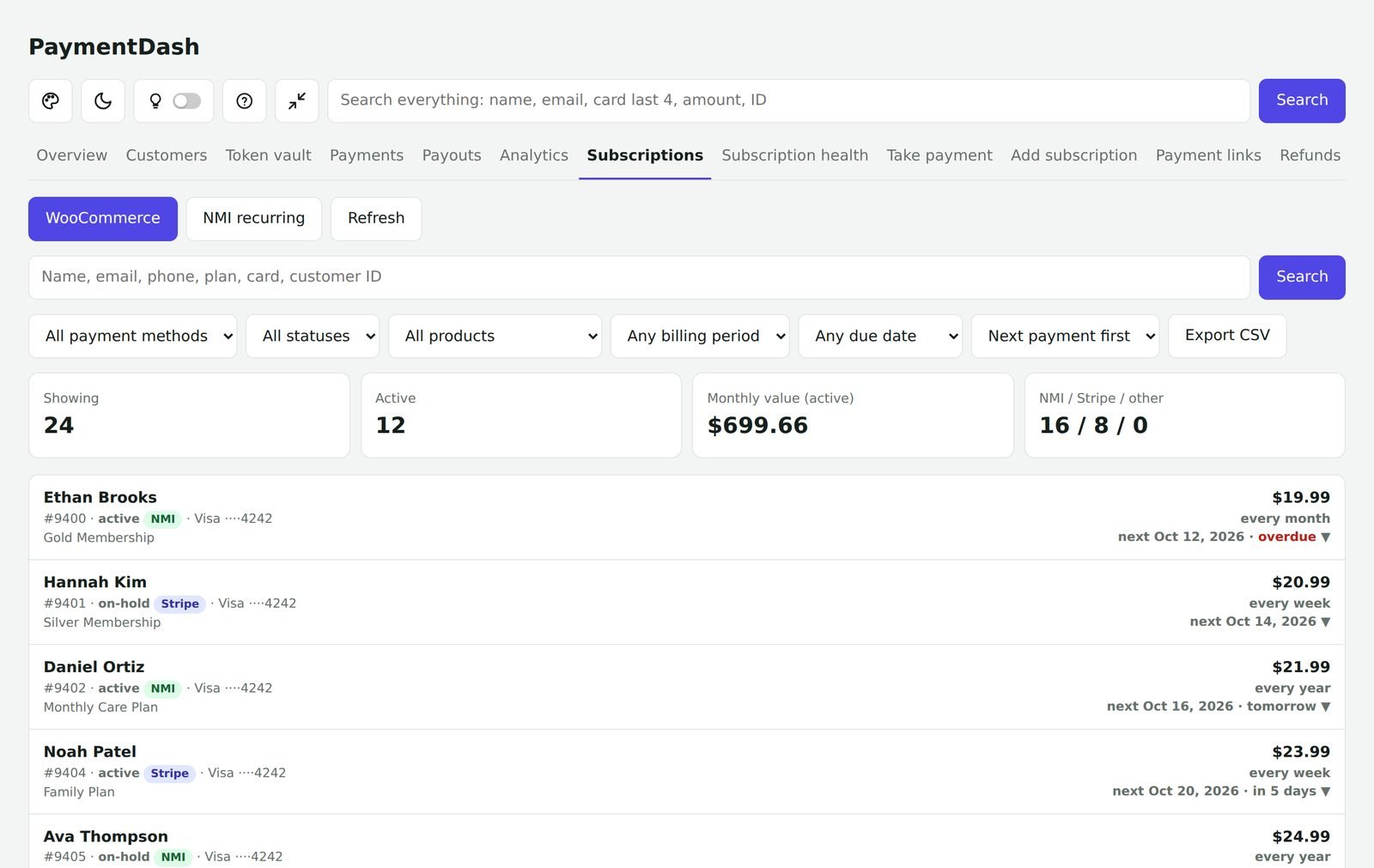Switch to Token vault tab
The height and width of the screenshot is (868, 1374).
click(x=269, y=155)
